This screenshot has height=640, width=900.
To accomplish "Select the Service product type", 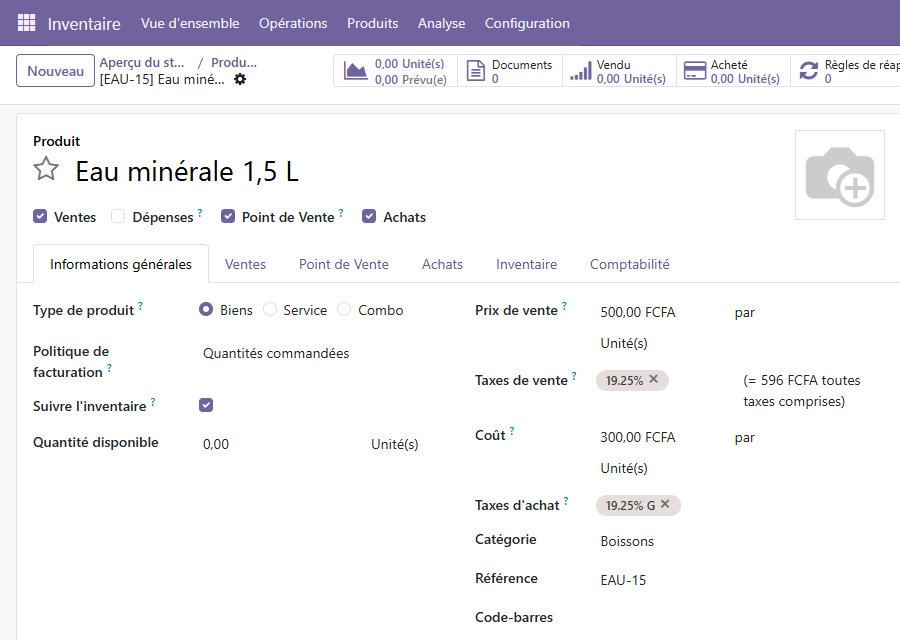I will click(270, 309).
